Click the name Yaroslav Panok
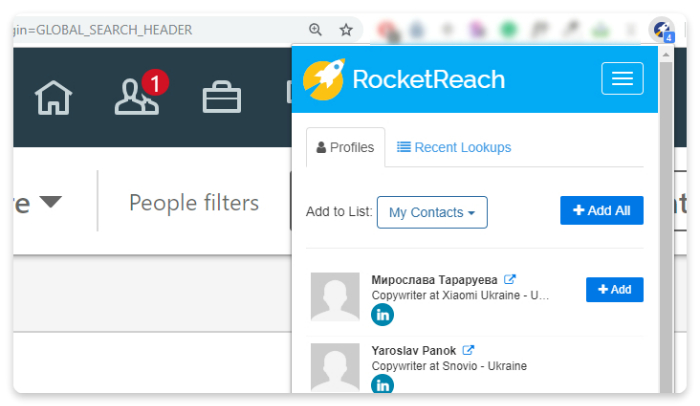The height and width of the screenshot is (406, 700). pos(414,351)
